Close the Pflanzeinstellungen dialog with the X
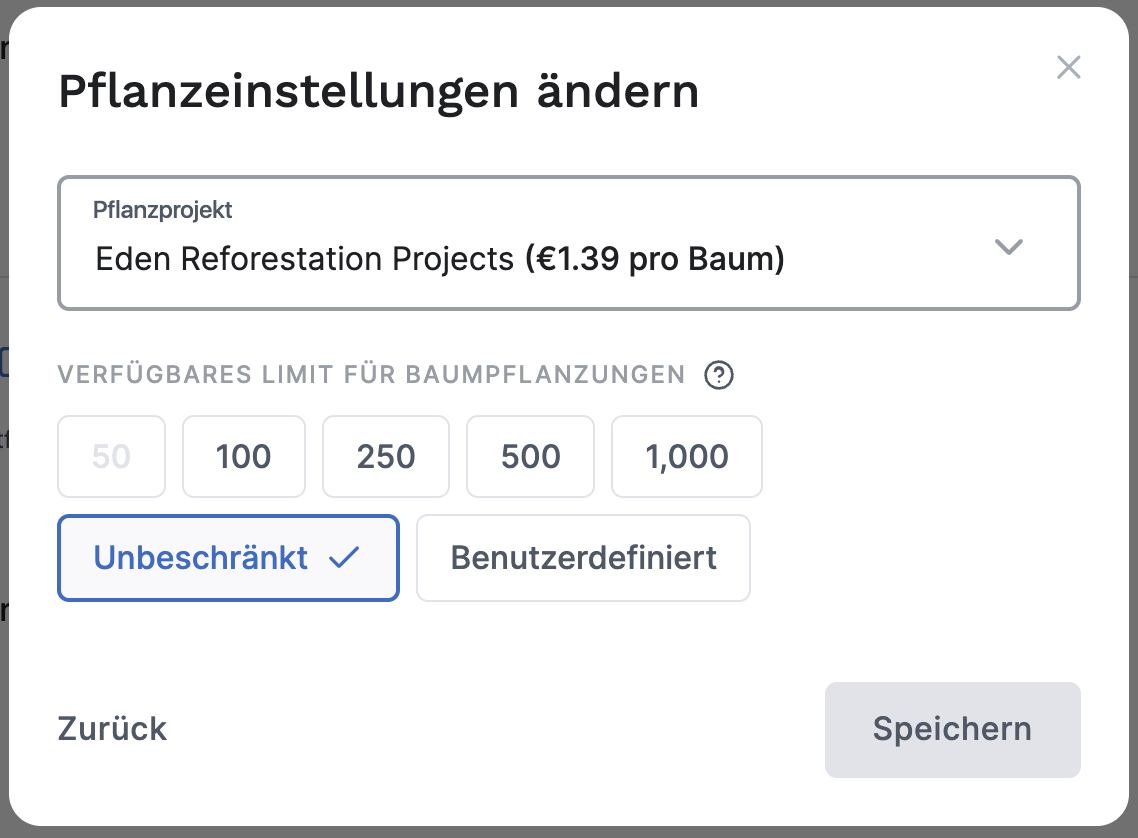This screenshot has height=838, width=1138. click(1069, 68)
